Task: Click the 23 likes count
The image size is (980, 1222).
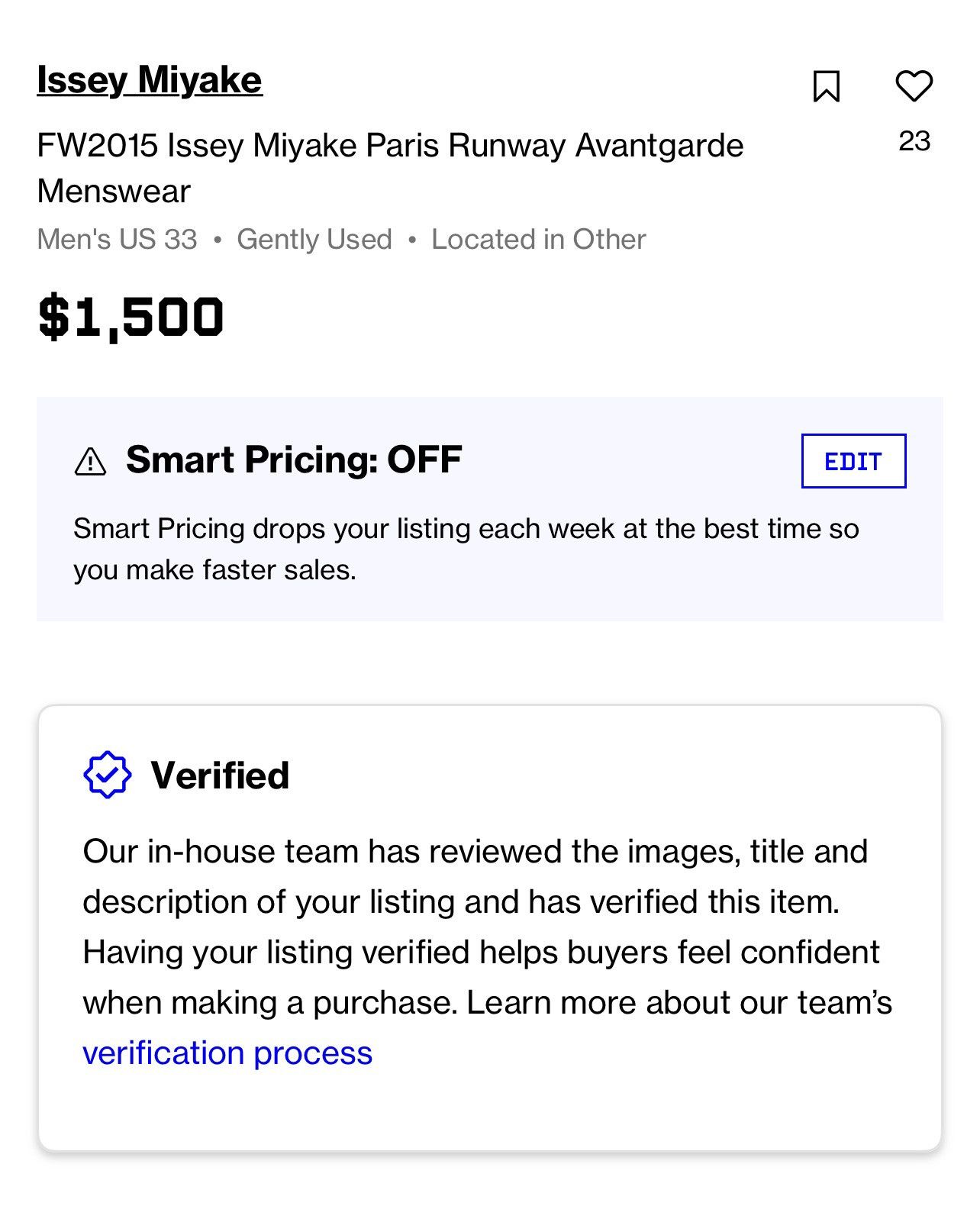Action: click(914, 141)
